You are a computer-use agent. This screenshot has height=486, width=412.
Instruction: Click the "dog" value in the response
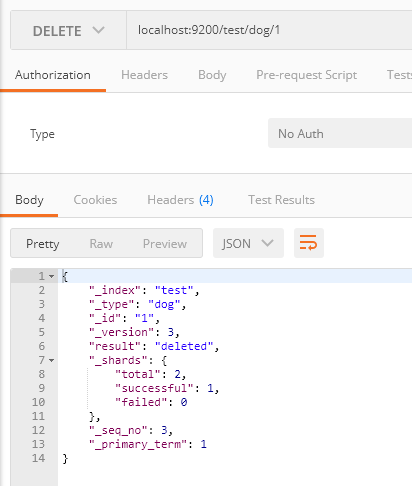coord(164,304)
